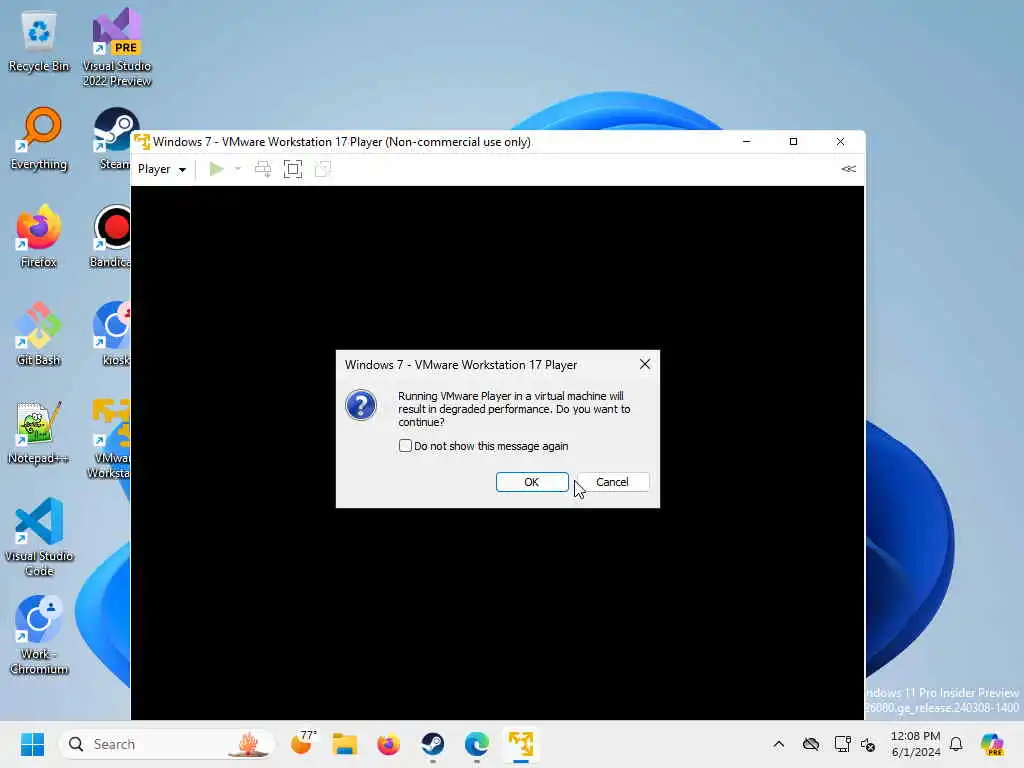Click Send Ctrl+Alt+Del toolbar icon
1024x768 pixels.
point(263,169)
